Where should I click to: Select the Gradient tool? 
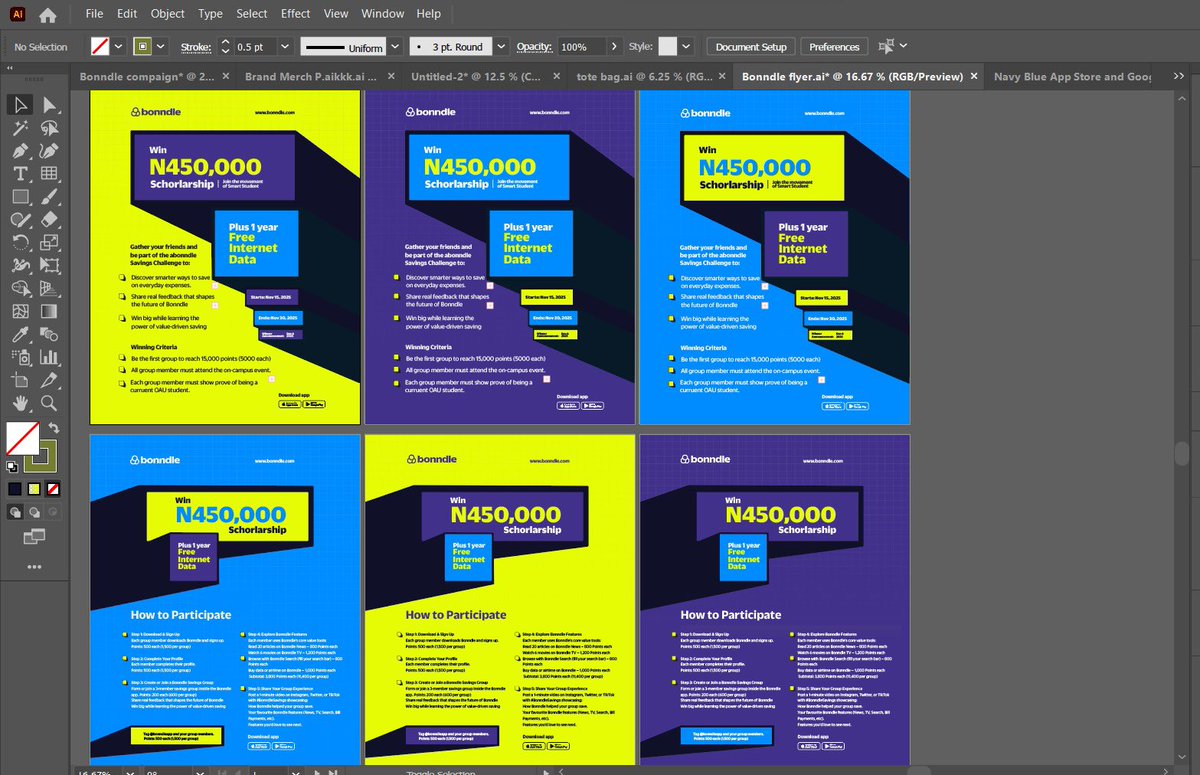(x=48, y=312)
